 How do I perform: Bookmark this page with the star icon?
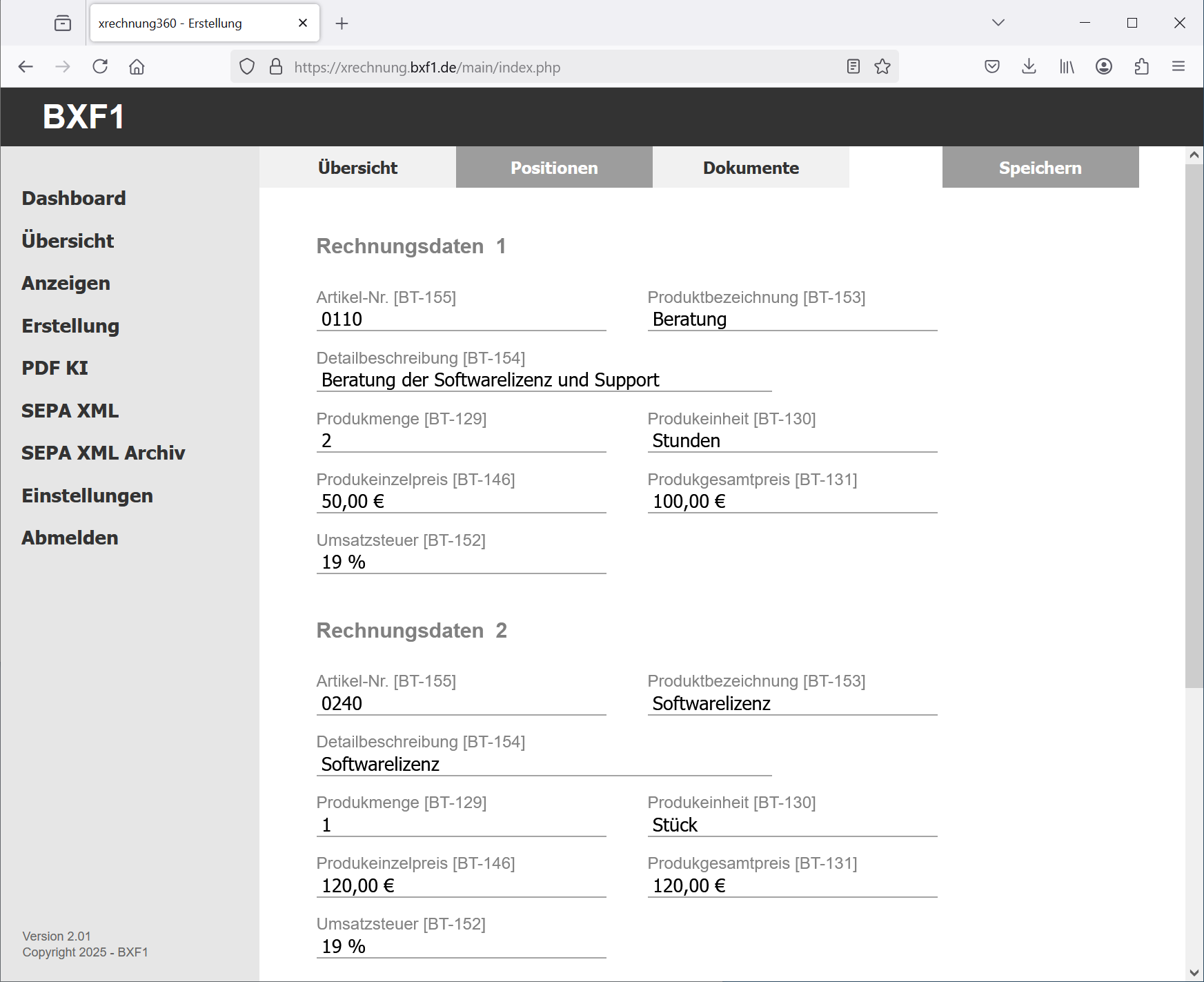coord(882,66)
